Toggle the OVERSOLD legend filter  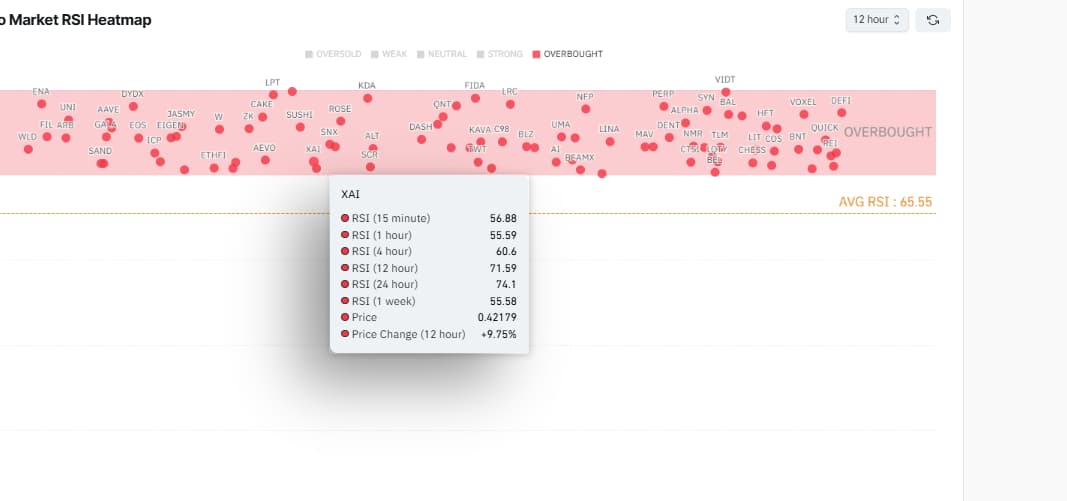333,54
